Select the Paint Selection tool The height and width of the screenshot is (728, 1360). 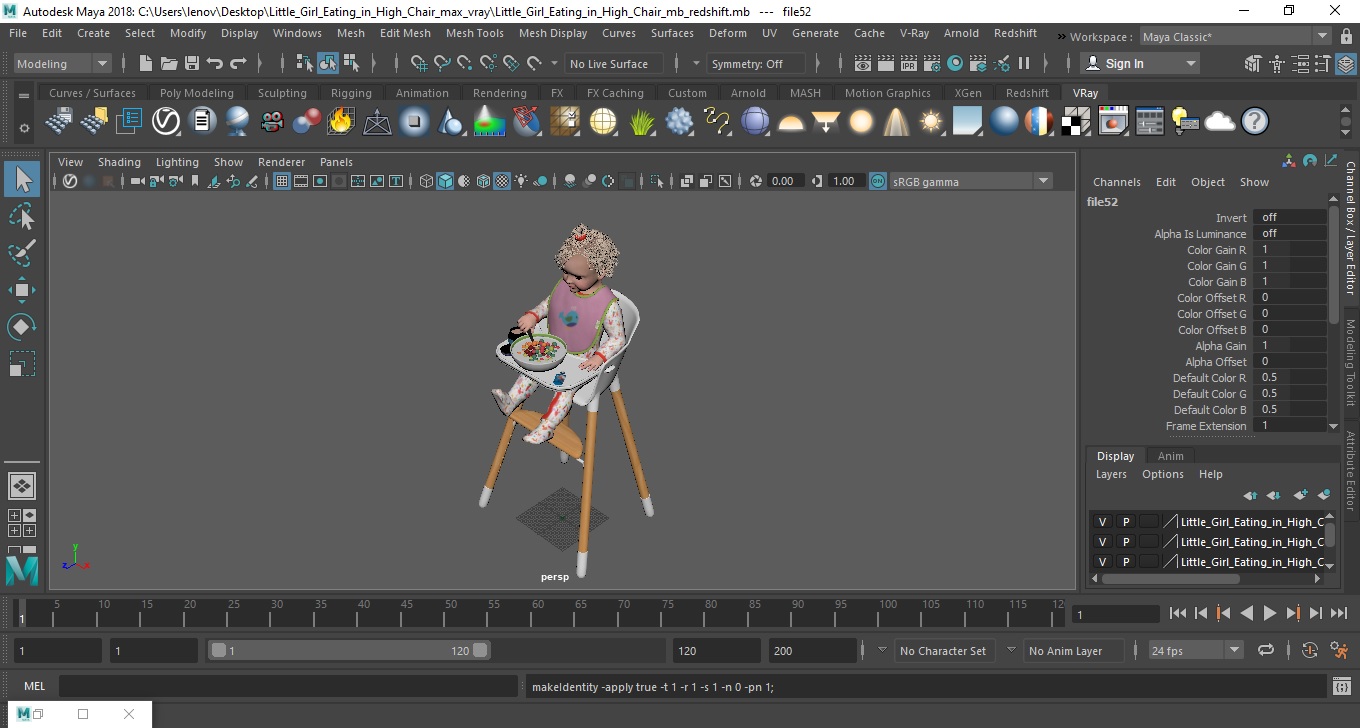[x=22, y=253]
